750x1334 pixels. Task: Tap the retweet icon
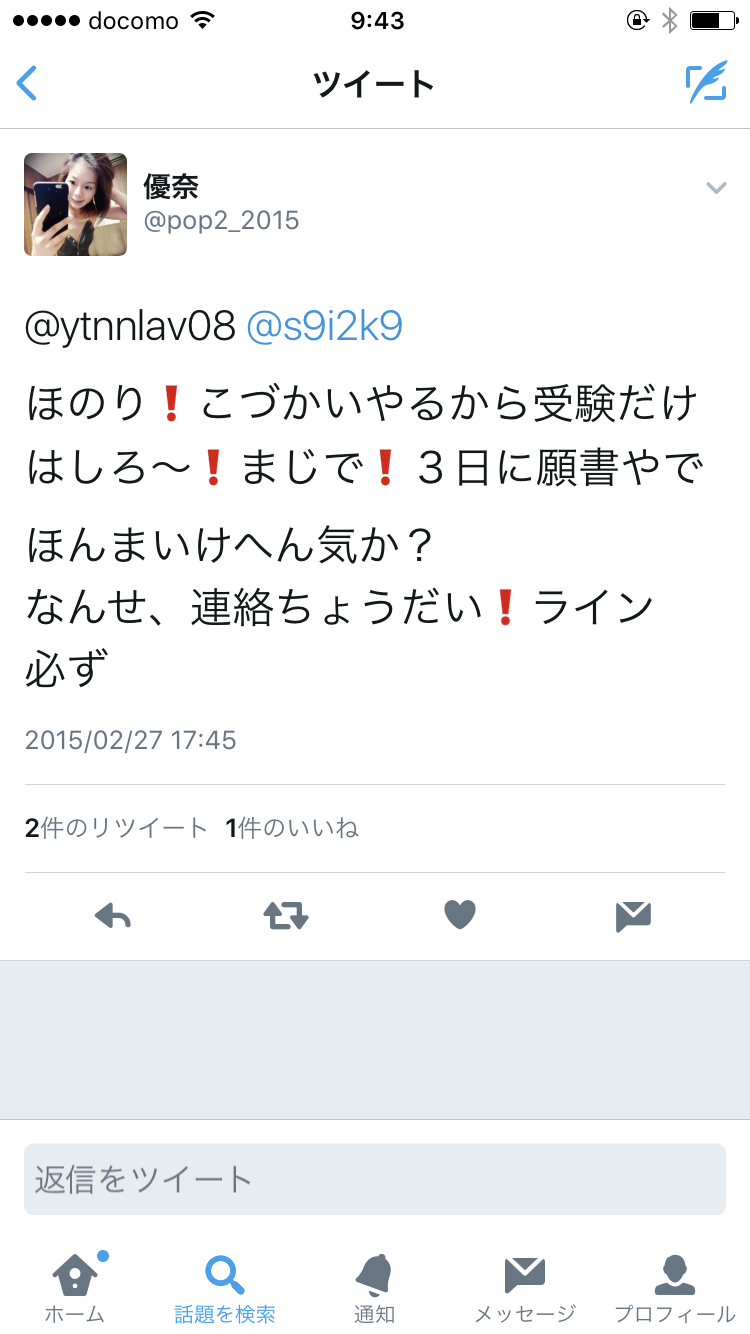click(x=286, y=915)
